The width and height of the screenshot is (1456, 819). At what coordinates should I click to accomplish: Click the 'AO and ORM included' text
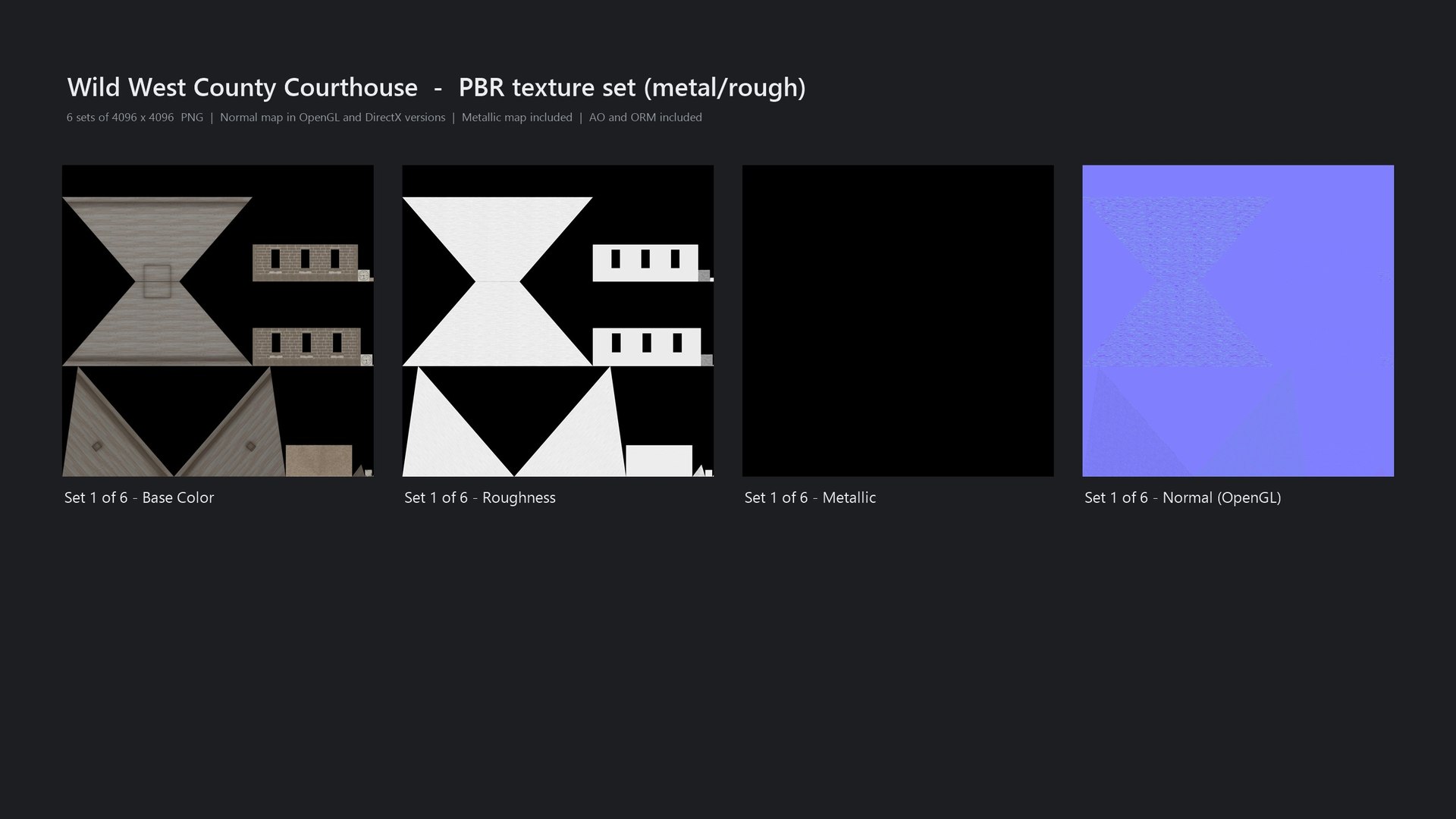645,118
